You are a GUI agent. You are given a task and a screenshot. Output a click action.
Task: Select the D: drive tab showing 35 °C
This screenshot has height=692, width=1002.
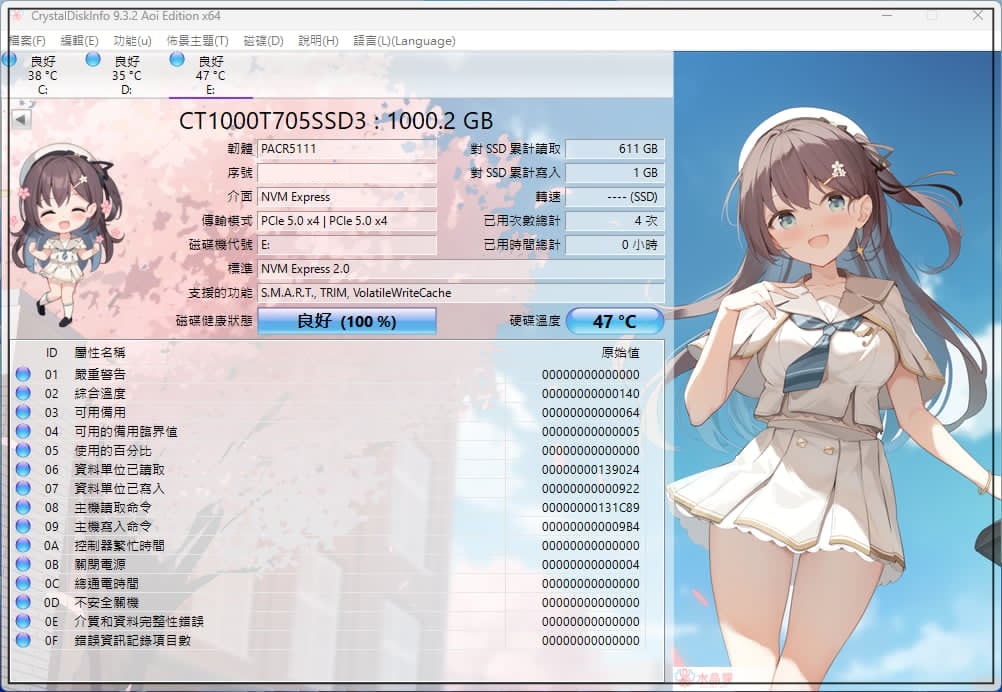[x=127, y=75]
